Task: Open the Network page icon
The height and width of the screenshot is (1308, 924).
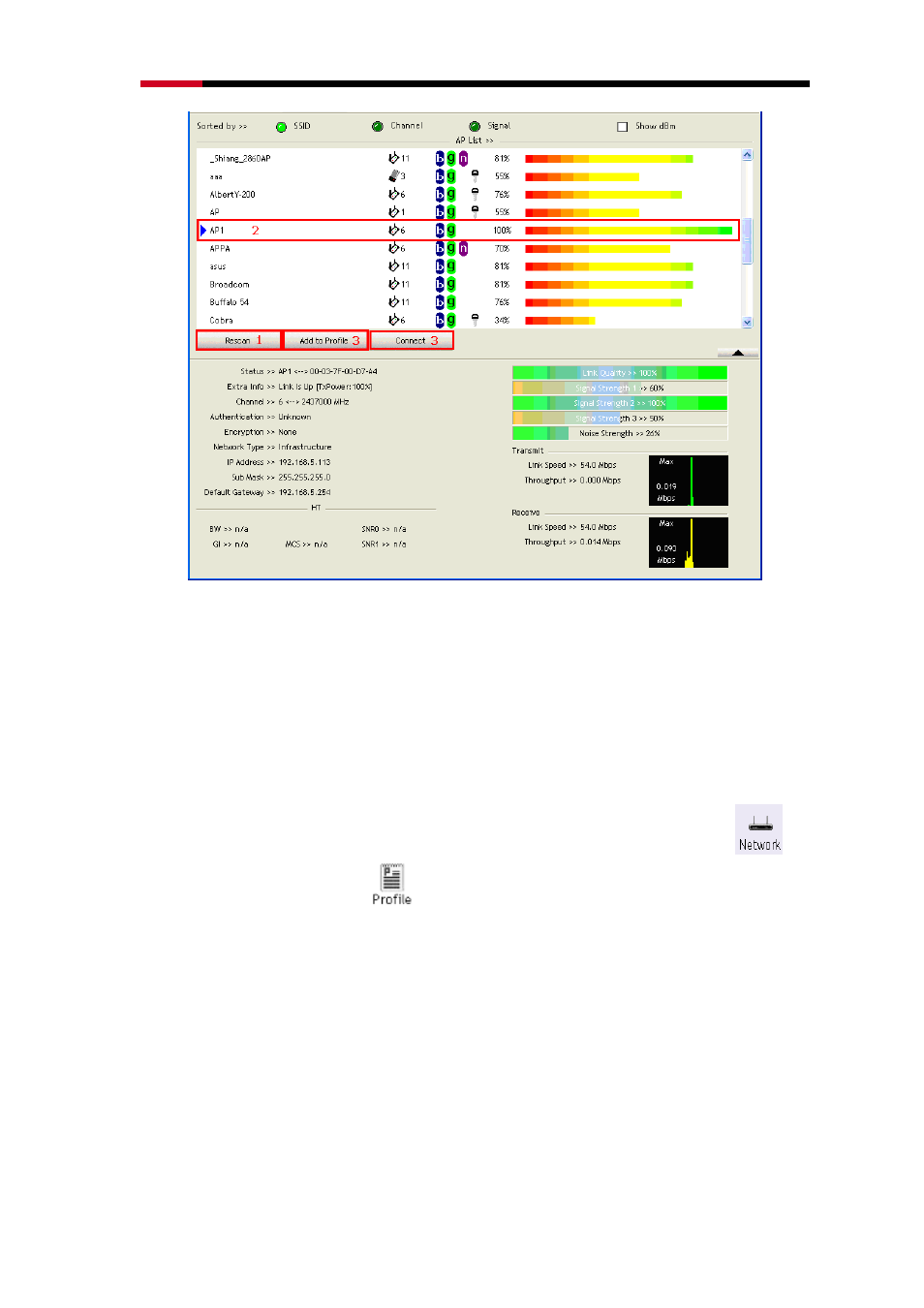Action: tap(759, 829)
